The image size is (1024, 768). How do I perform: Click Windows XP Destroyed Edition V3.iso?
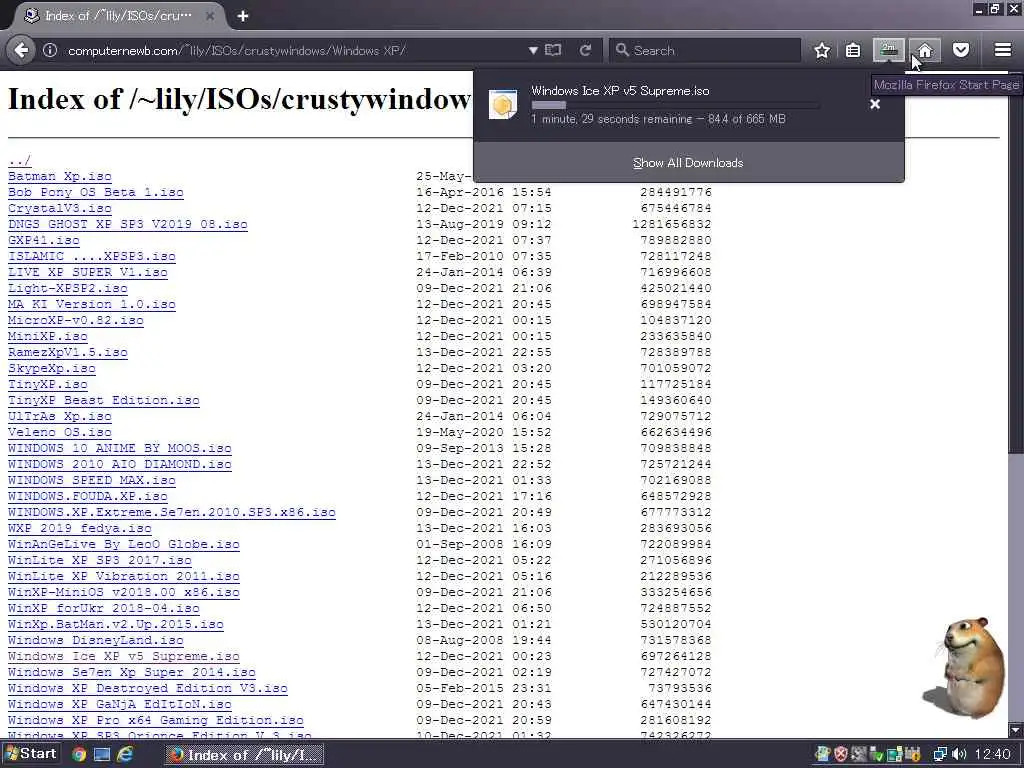coord(148,688)
